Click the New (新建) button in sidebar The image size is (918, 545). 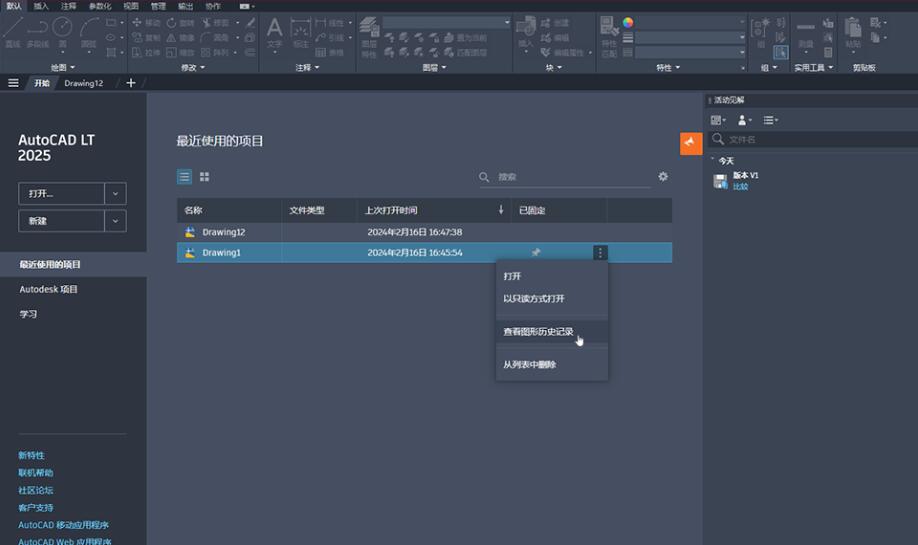[x=61, y=221]
